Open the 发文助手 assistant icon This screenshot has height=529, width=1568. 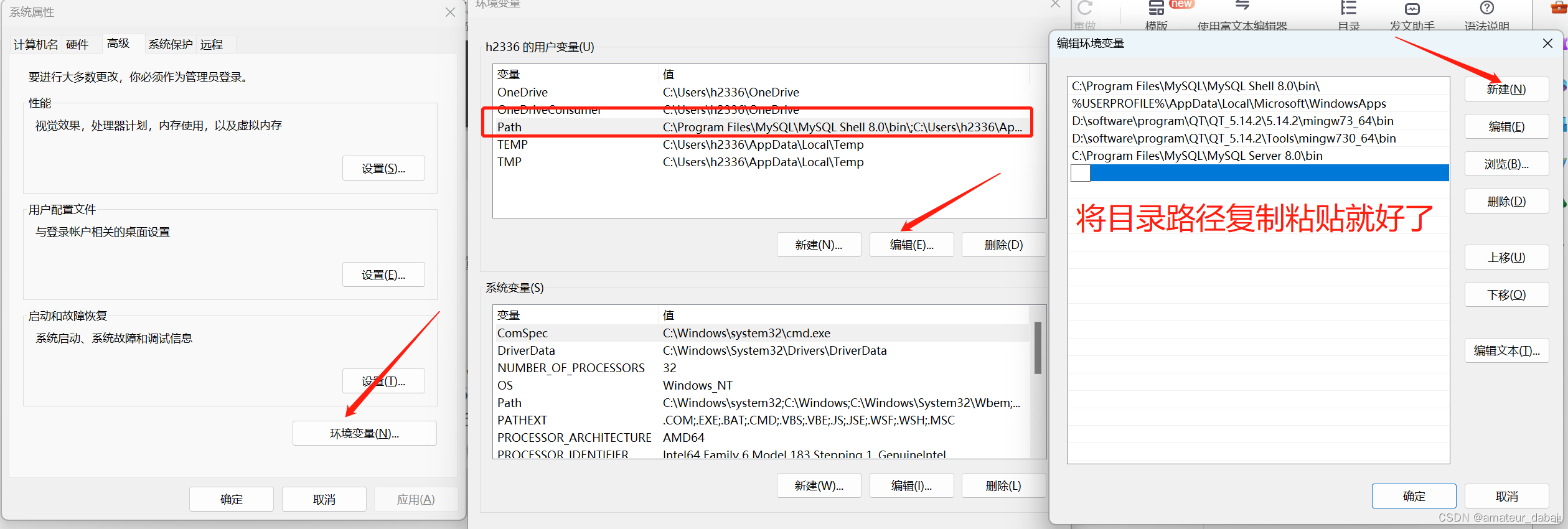click(1412, 9)
